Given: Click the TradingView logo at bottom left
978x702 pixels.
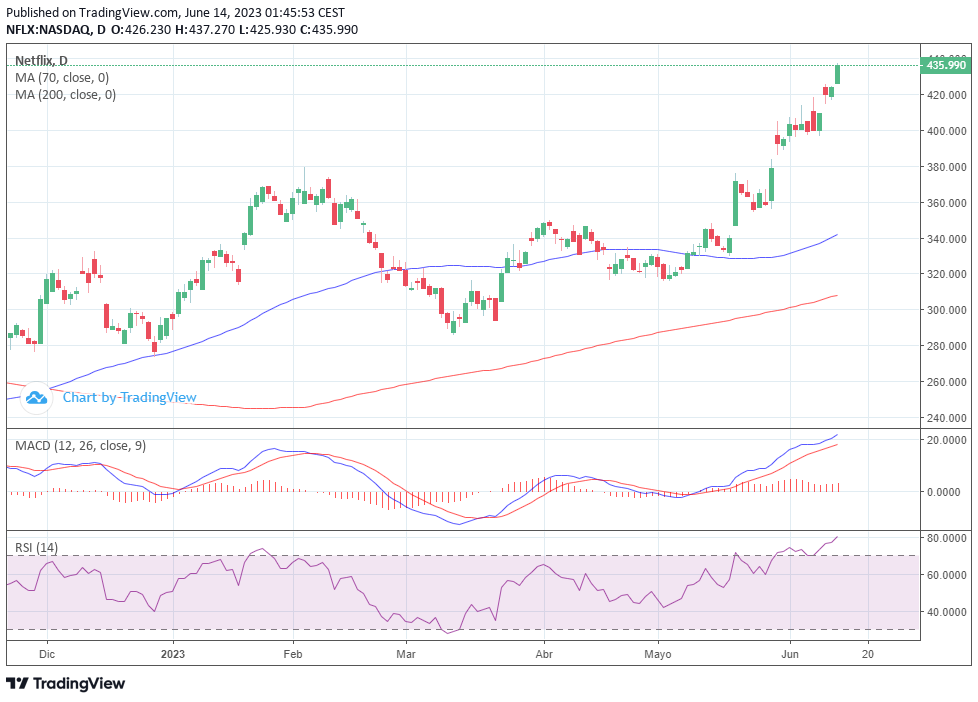Looking at the screenshot, I should click(65, 683).
